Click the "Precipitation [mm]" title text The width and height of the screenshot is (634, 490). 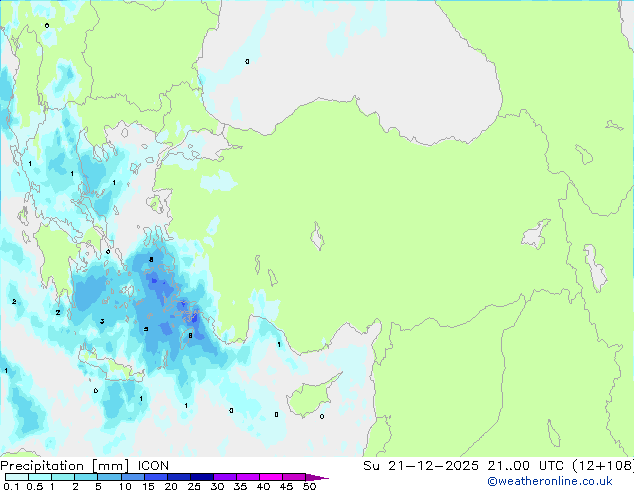(x=65, y=466)
